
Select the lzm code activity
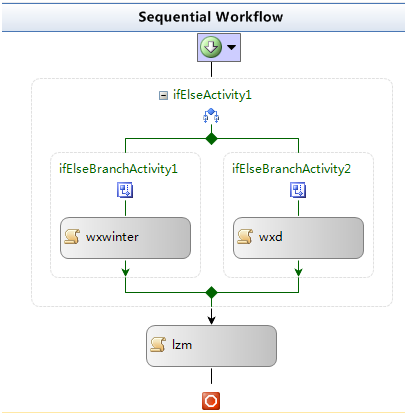[211, 346]
